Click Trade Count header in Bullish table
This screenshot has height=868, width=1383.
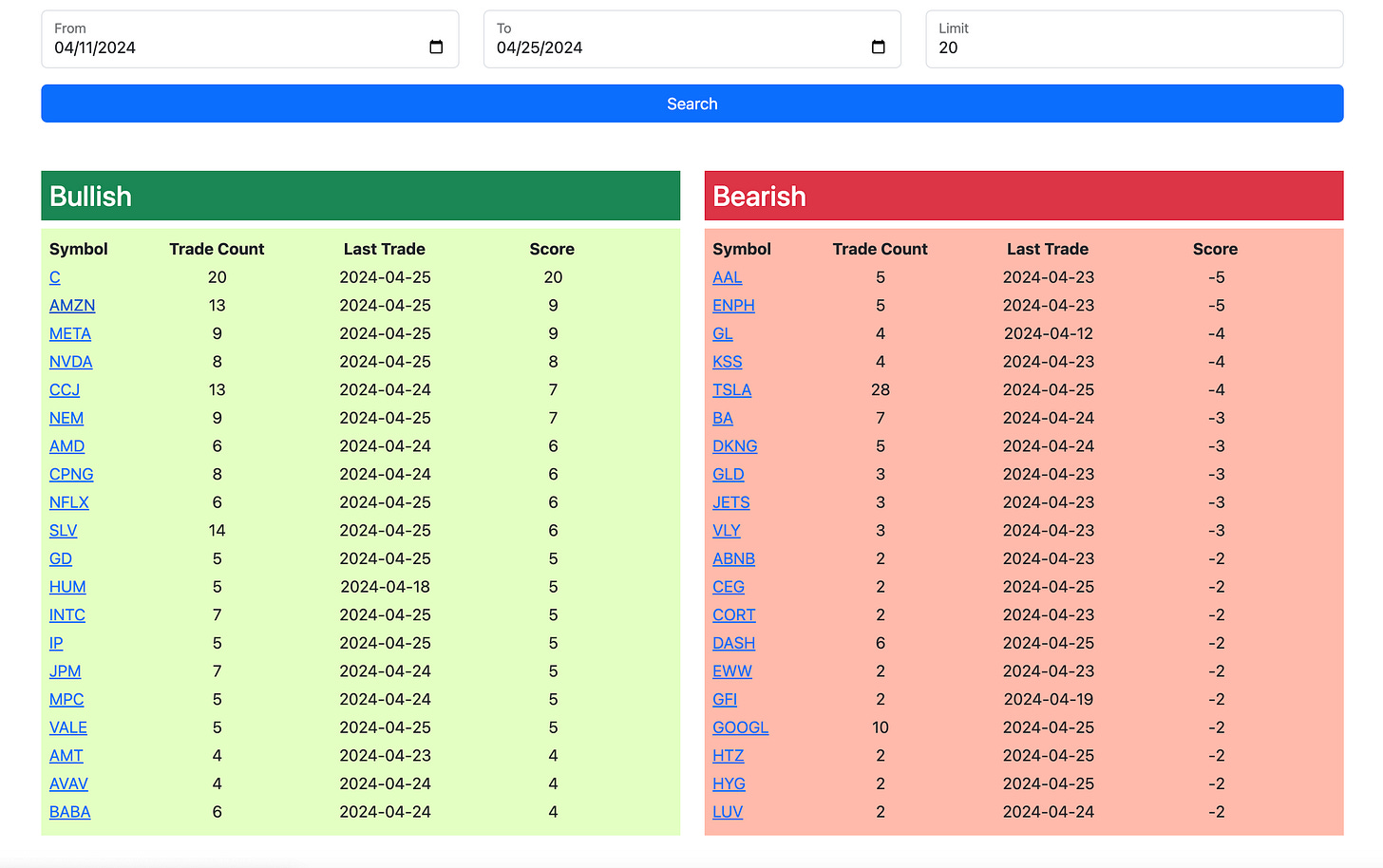pyautogui.click(x=217, y=249)
